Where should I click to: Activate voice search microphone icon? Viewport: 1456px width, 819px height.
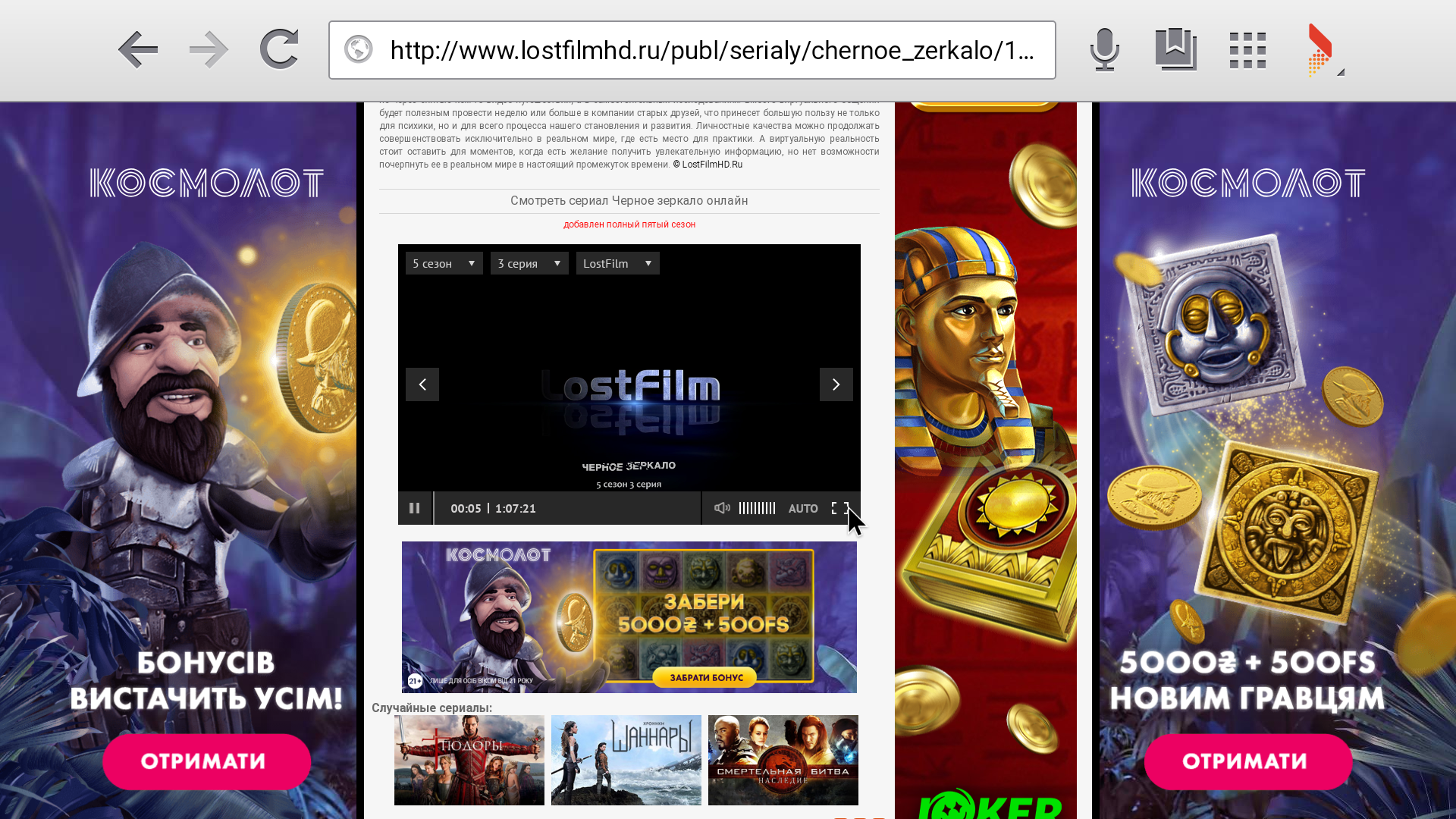coord(1105,50)
